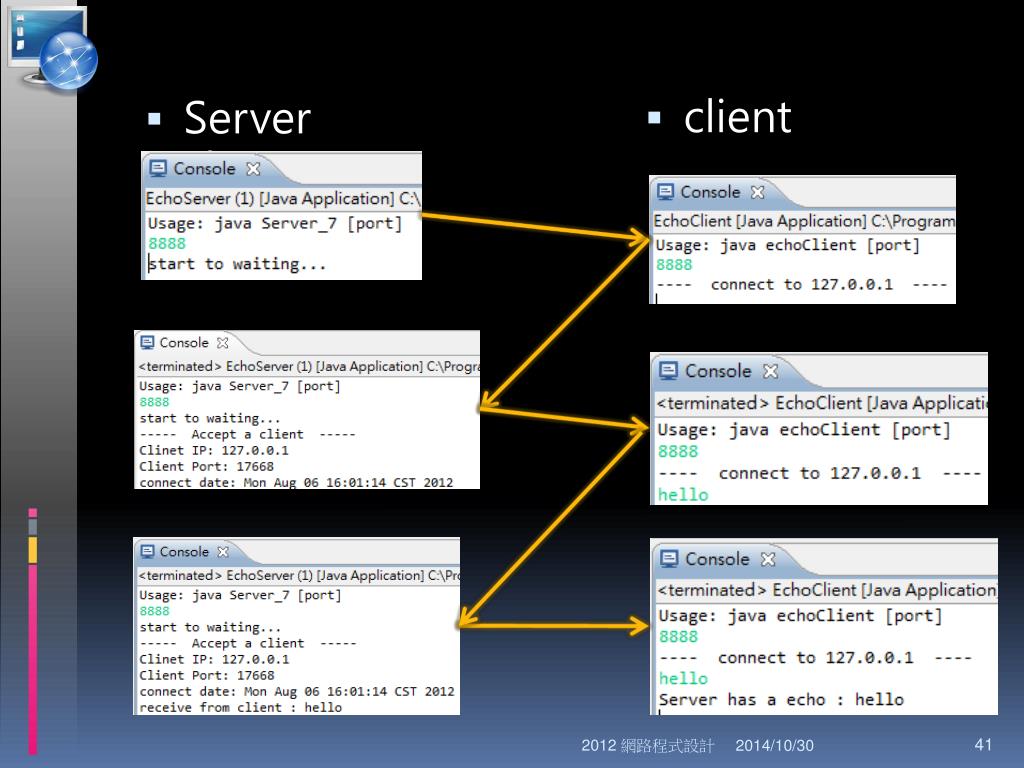Click green '8888' in running EchoClient console

(674, 264)
